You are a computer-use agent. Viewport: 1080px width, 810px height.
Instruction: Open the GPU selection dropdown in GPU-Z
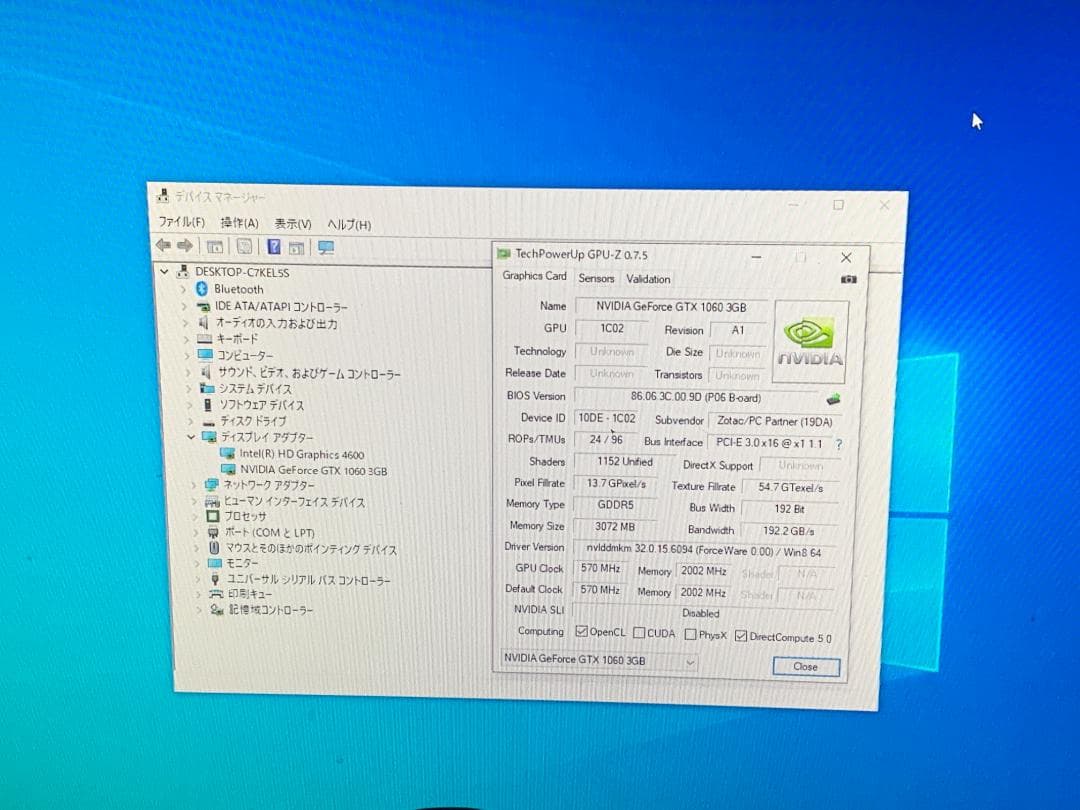pyautogui.click(x=689, y=663)
